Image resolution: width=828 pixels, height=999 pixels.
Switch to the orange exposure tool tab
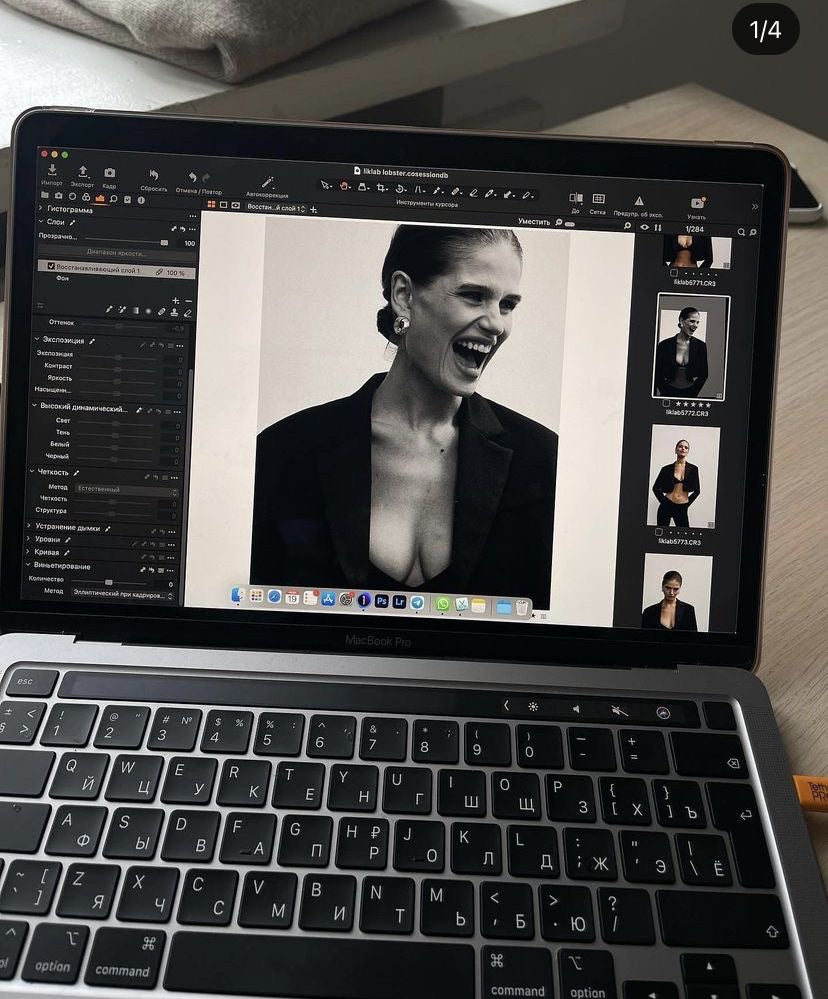99,198
